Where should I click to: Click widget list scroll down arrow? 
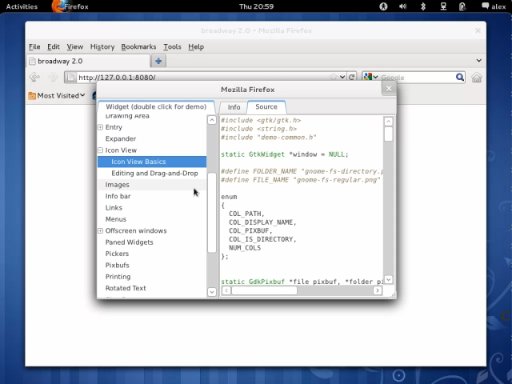[212, 292]
